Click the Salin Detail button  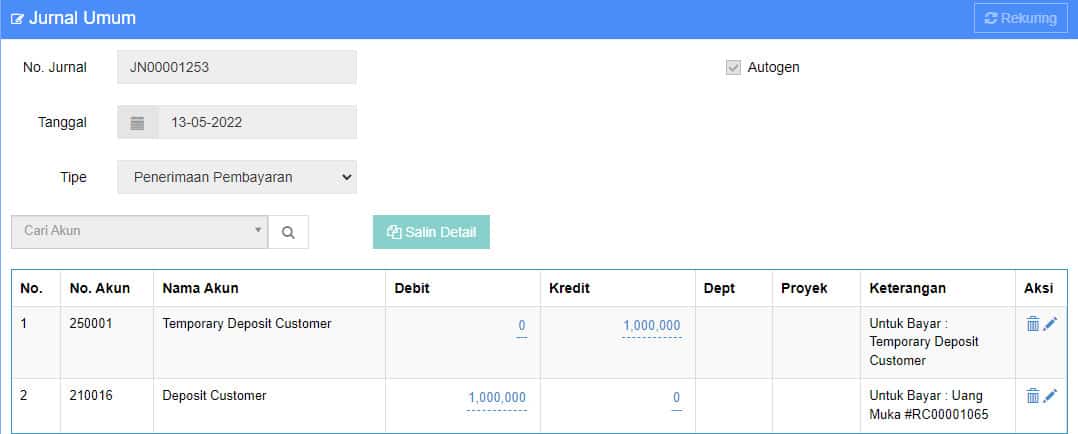[x=431, y=232]
